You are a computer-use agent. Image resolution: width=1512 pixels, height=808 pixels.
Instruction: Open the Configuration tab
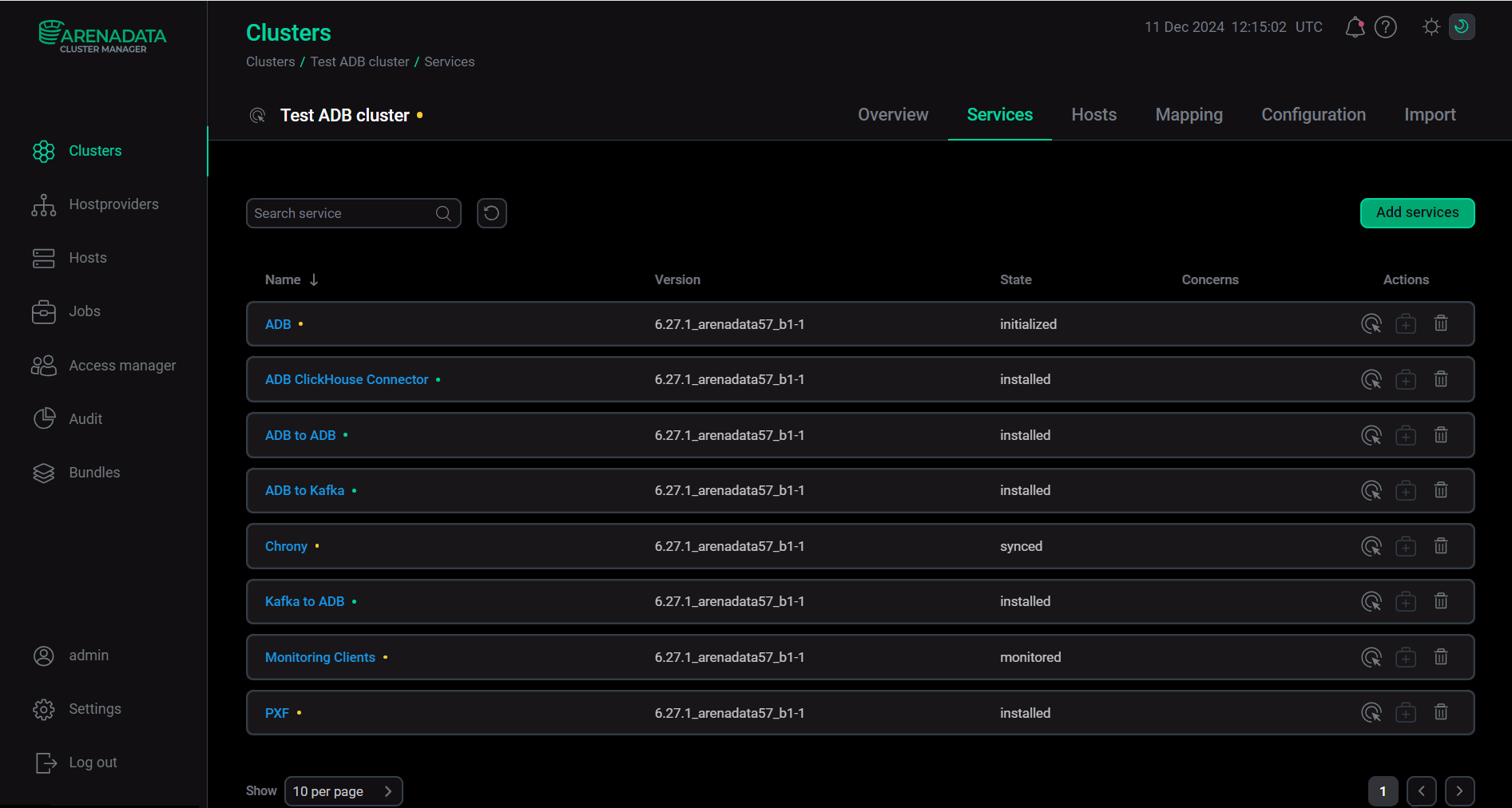click(x=1313, y=115)
